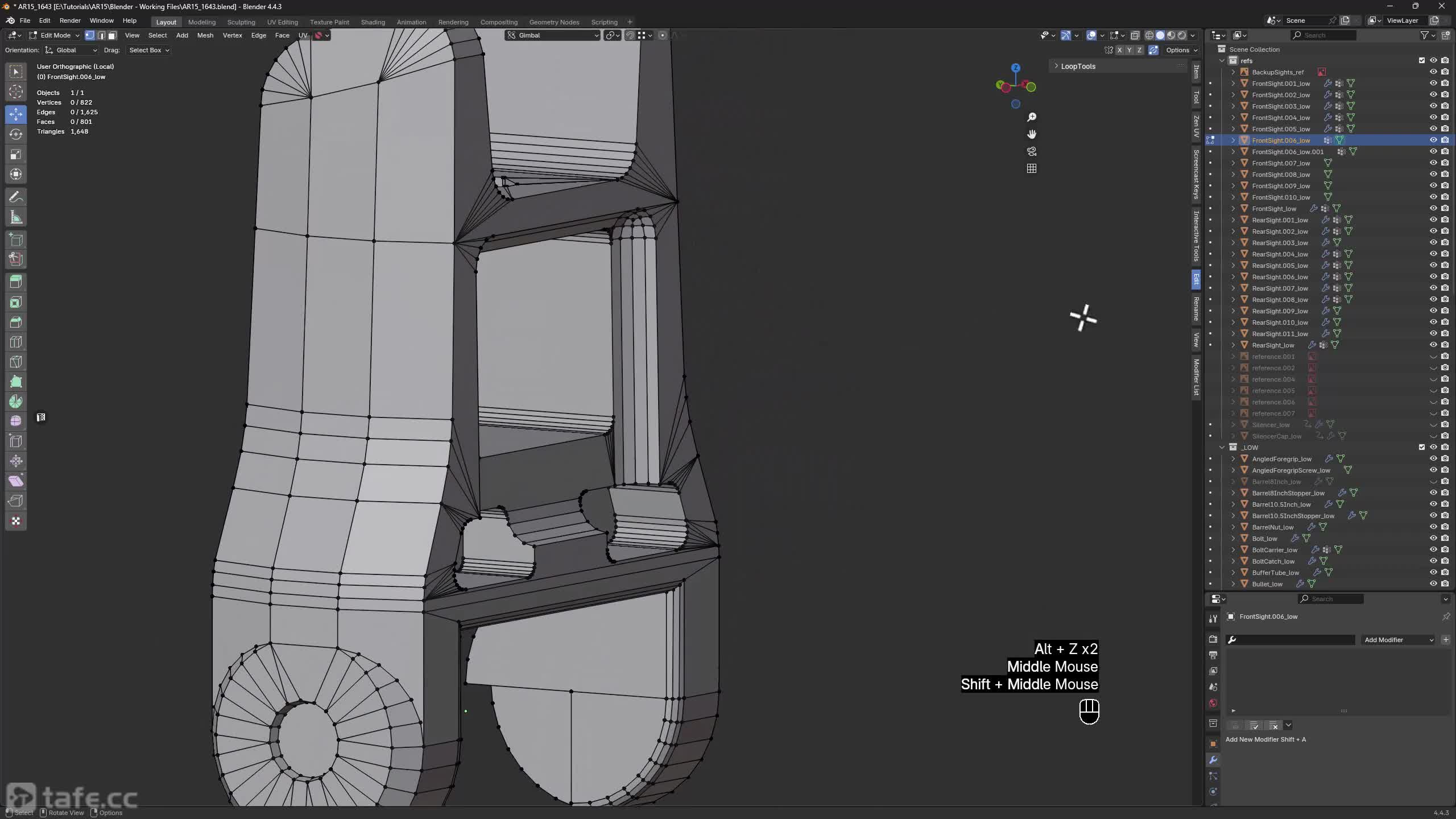Open the Modifier List sidebar tab
The image size is (1456, 819).
pyautogui.click(x=1196, y=378)
